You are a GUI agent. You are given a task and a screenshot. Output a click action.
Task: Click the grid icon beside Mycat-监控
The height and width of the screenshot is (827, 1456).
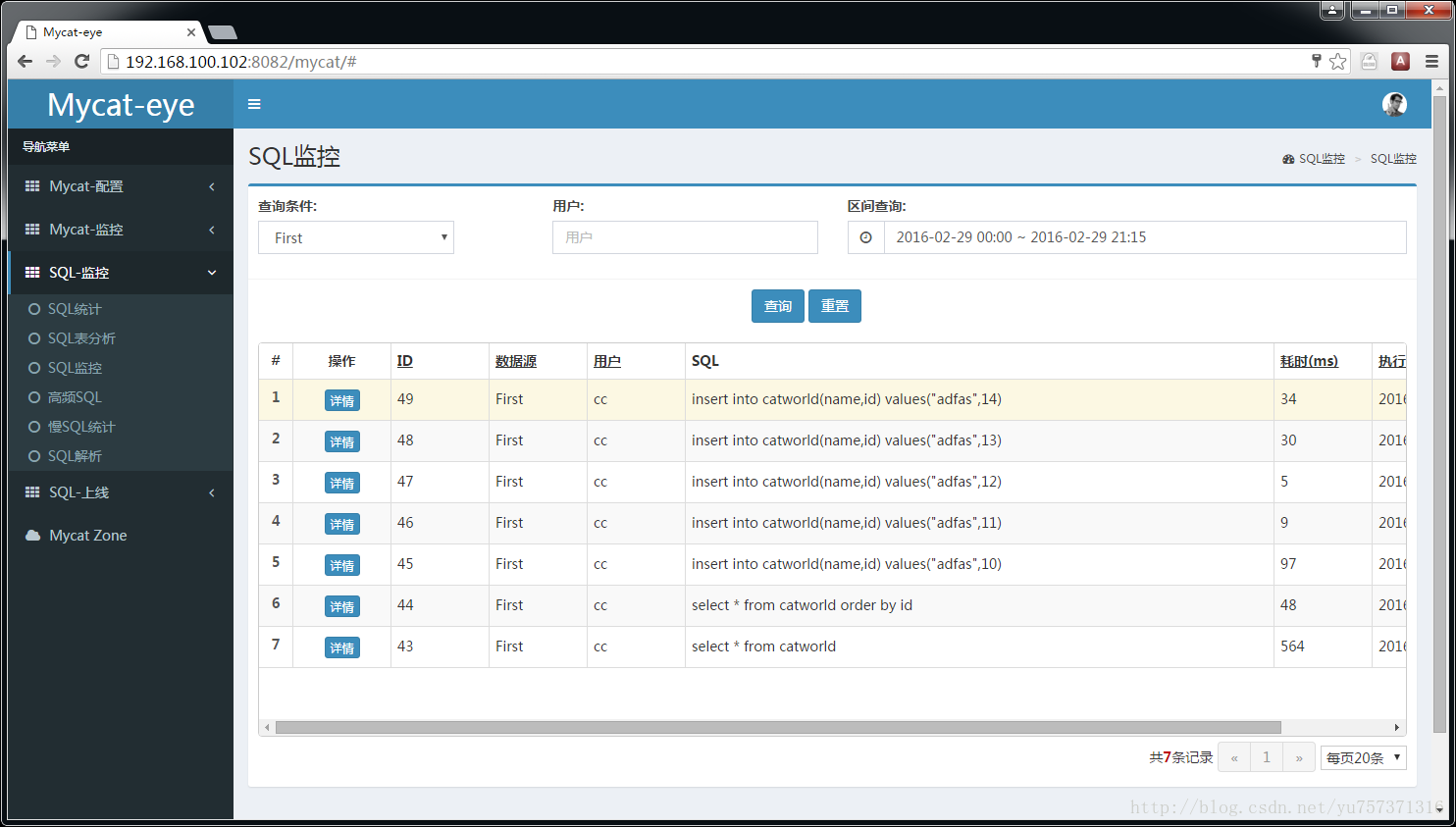[x=32, y=230]
